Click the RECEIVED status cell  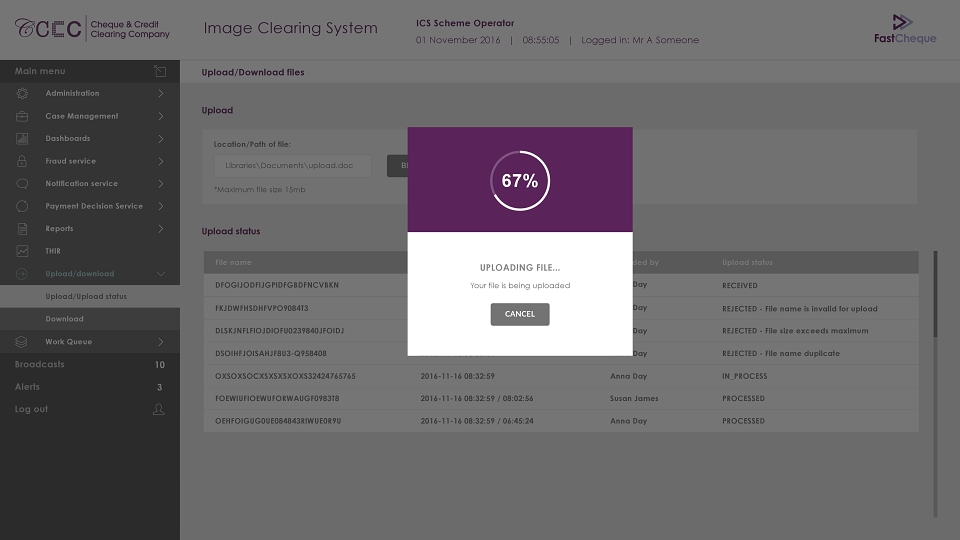tap(740, 285)
